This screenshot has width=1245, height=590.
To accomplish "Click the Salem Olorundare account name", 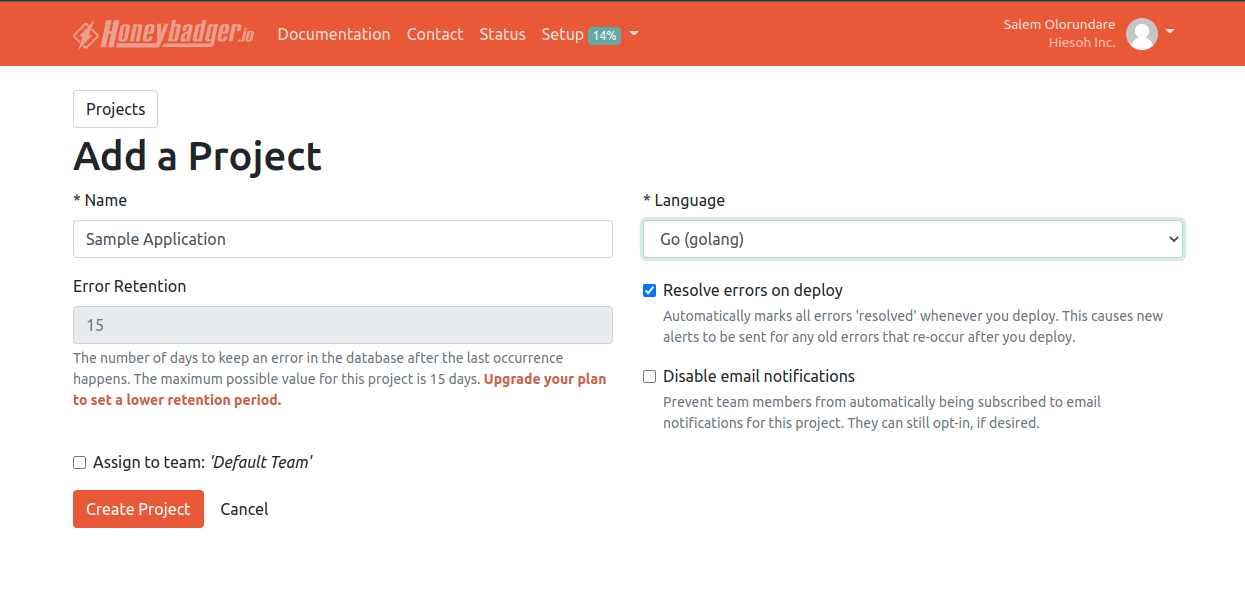I will (x=1059, y=24).
